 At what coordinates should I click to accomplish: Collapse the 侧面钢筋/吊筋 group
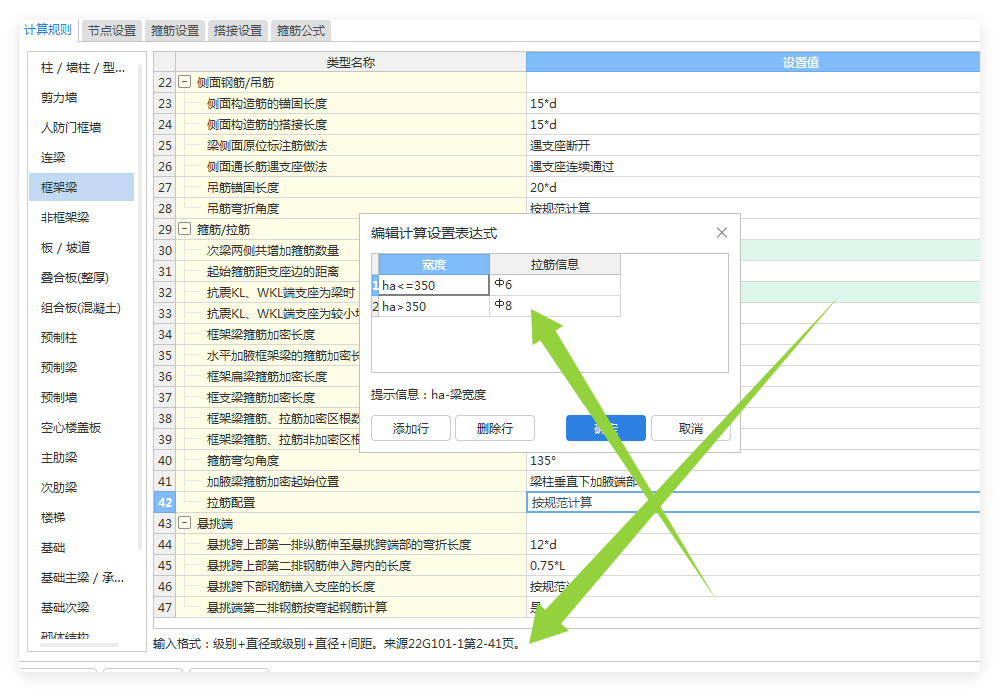[x=183, y=82]
